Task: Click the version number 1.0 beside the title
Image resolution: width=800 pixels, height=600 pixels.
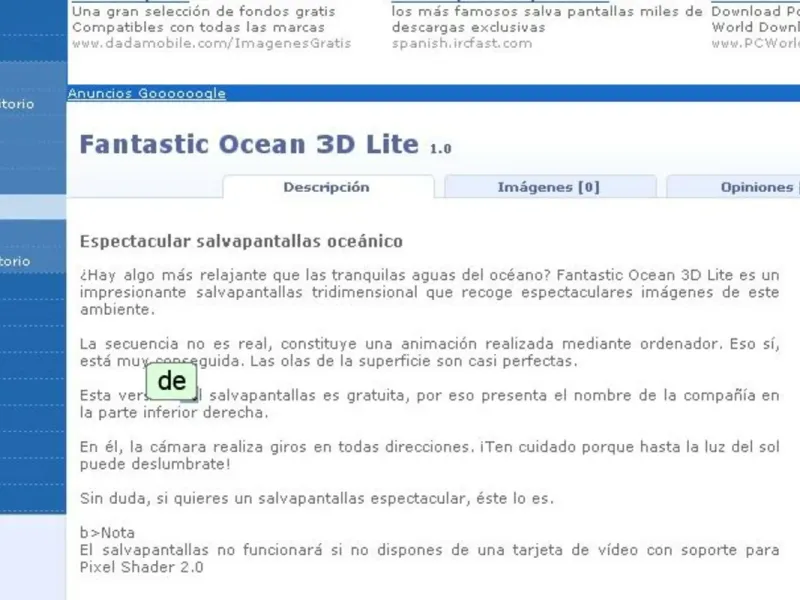Action: pyautogui.click(x=440, y=149)
